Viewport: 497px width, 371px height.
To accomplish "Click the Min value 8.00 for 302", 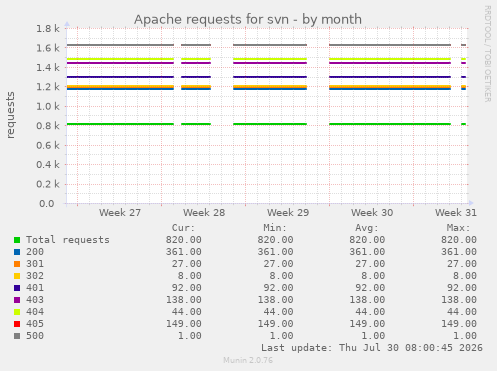I will [x=282, y=276].
